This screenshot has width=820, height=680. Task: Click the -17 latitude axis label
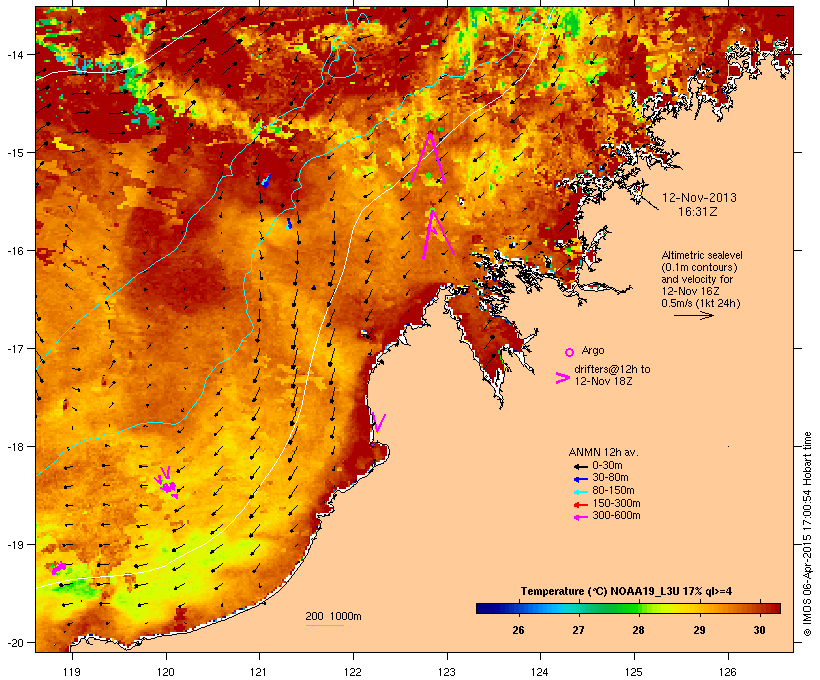tap(14, 348)
